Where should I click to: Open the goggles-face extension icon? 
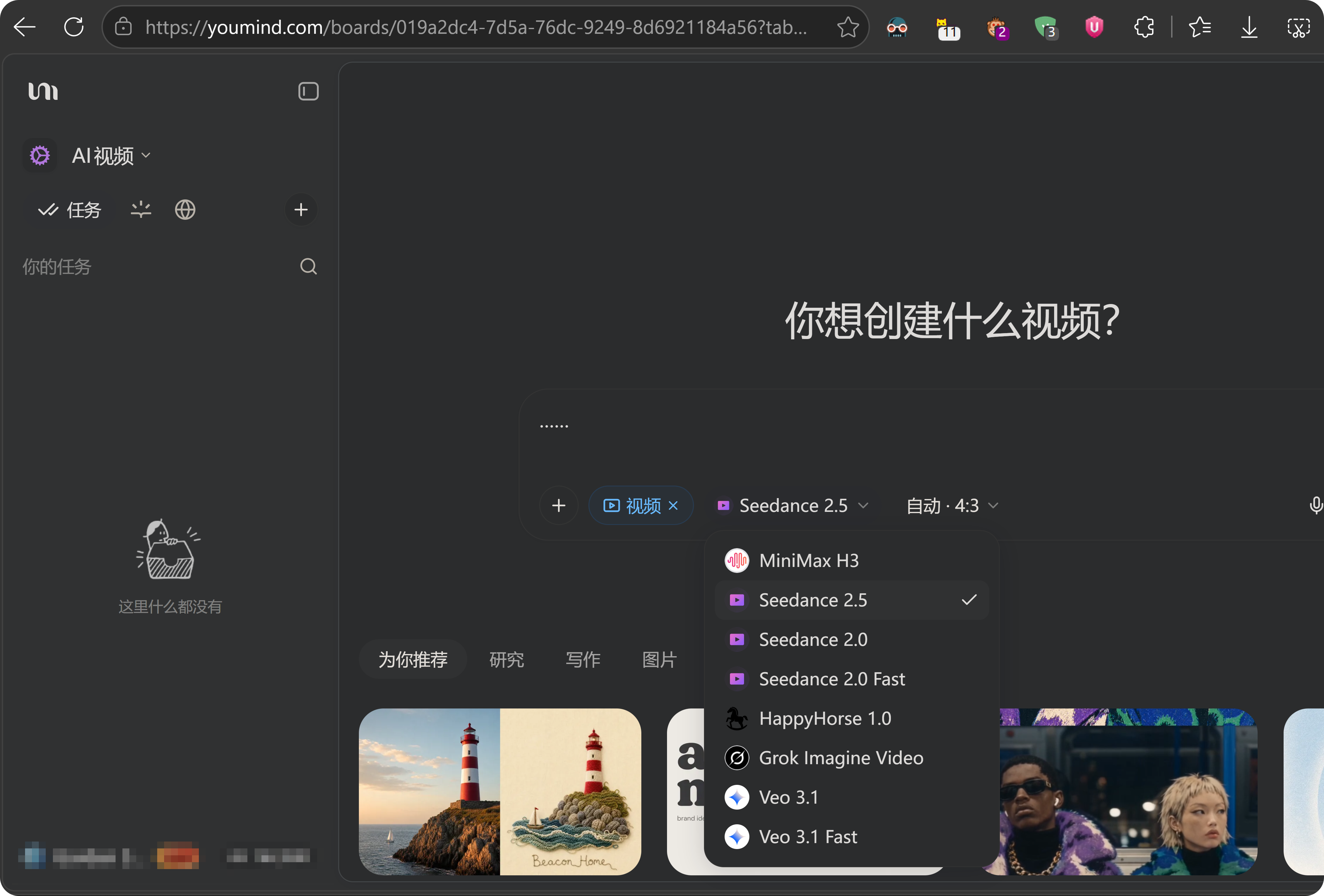(897, 27)
